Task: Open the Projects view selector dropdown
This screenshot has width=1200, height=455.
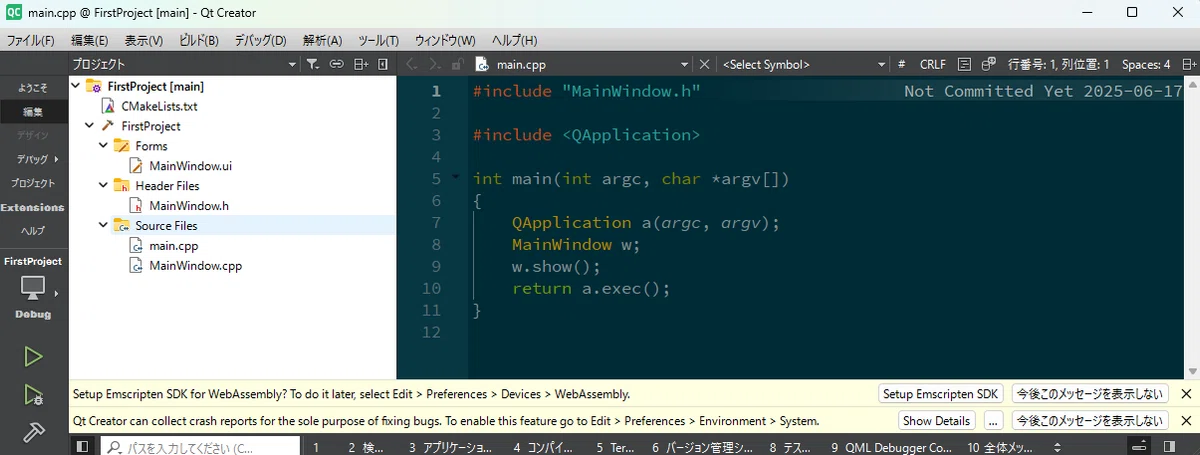Action: click(x=184, y=64)
